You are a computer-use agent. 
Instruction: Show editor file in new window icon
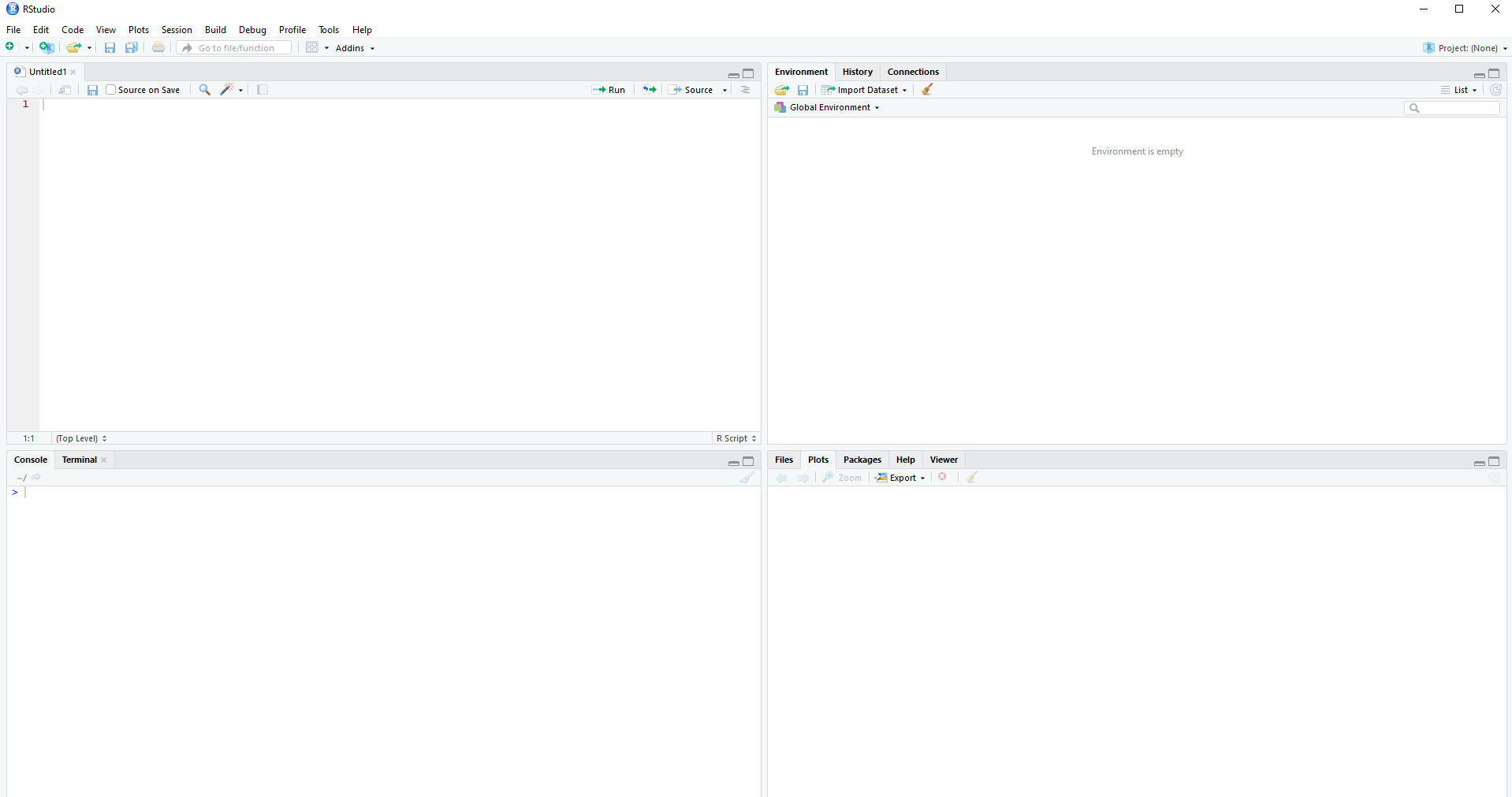(65, 90)
